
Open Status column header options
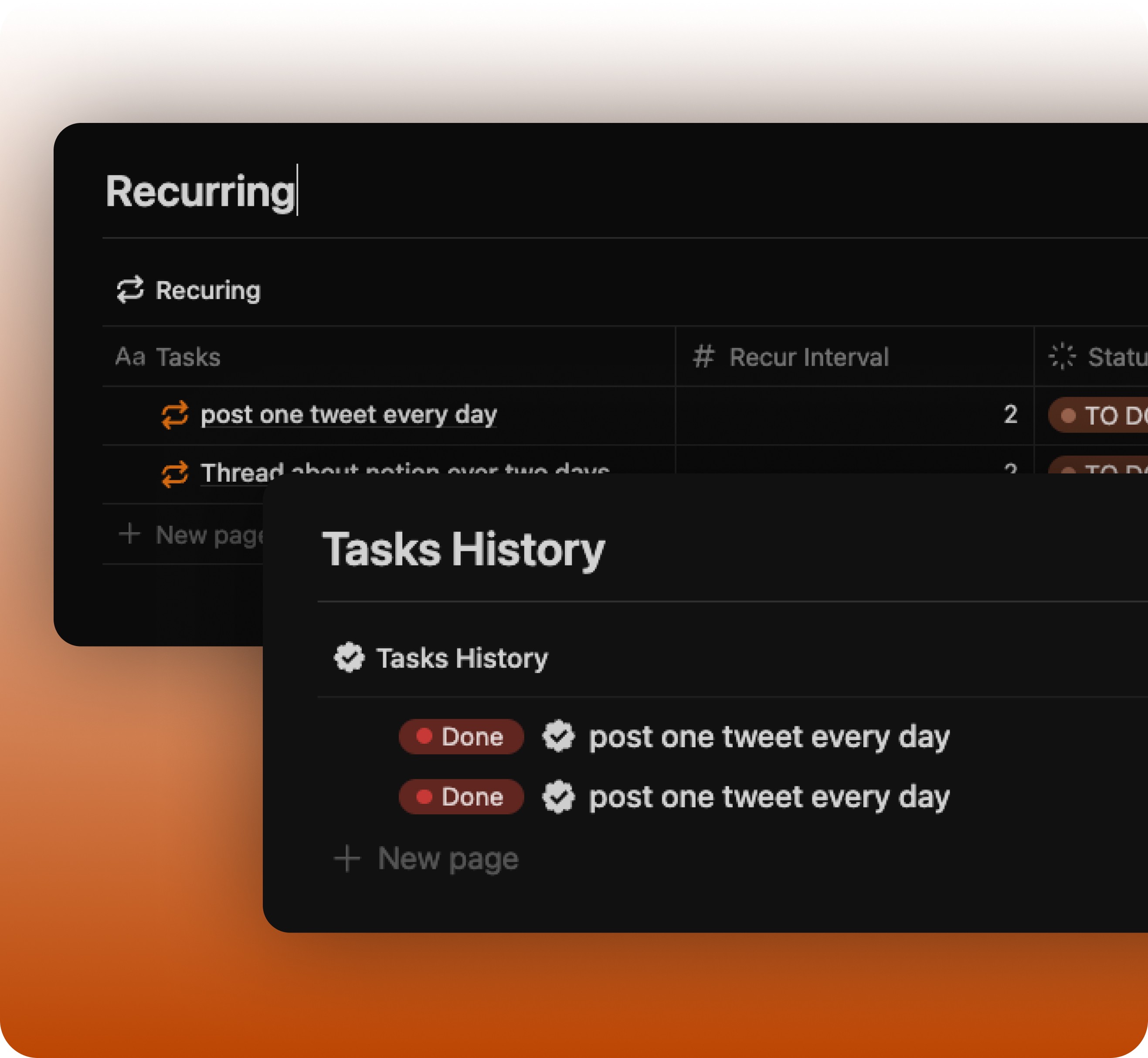tap(1116, 357)
